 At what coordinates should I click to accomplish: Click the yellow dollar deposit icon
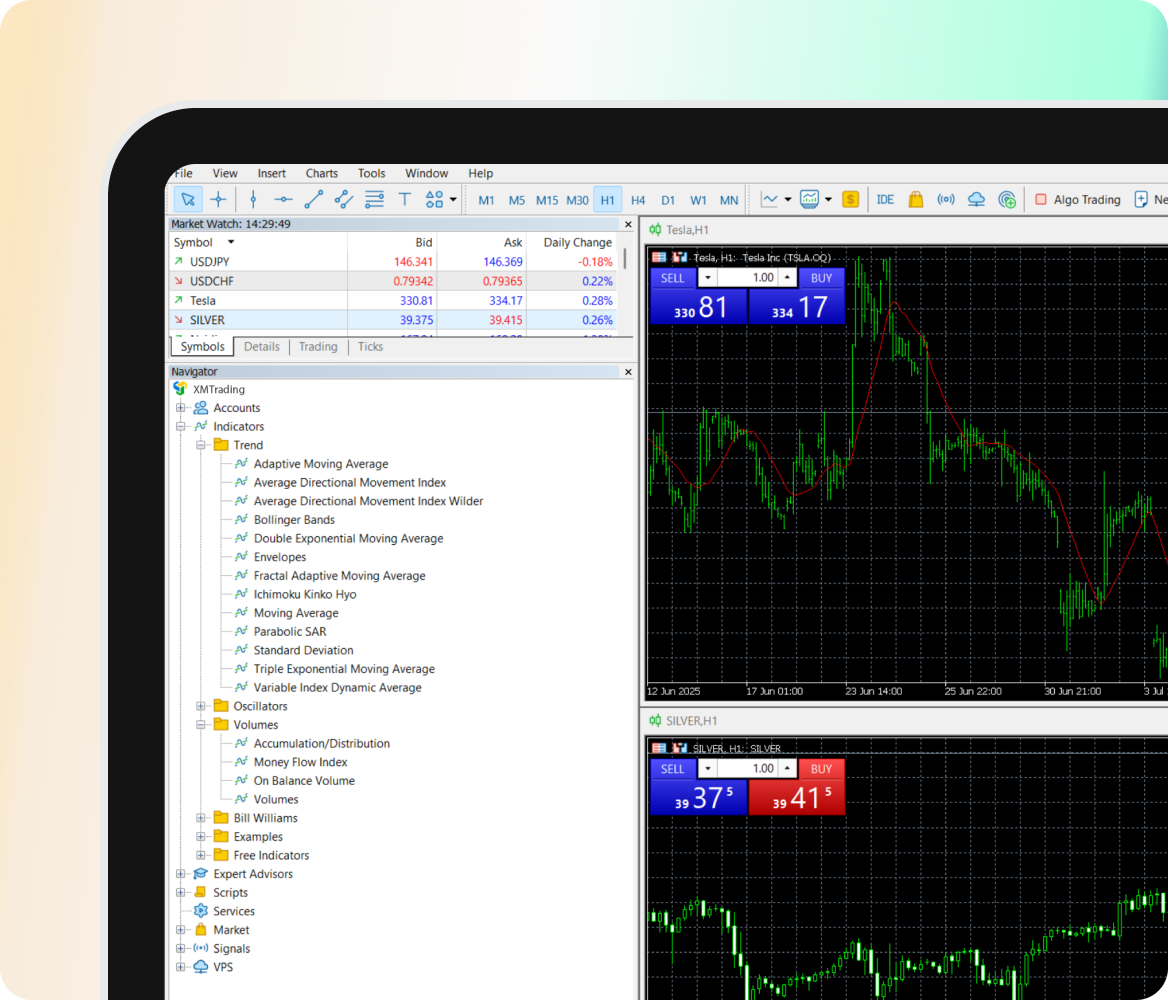point(850,199)
